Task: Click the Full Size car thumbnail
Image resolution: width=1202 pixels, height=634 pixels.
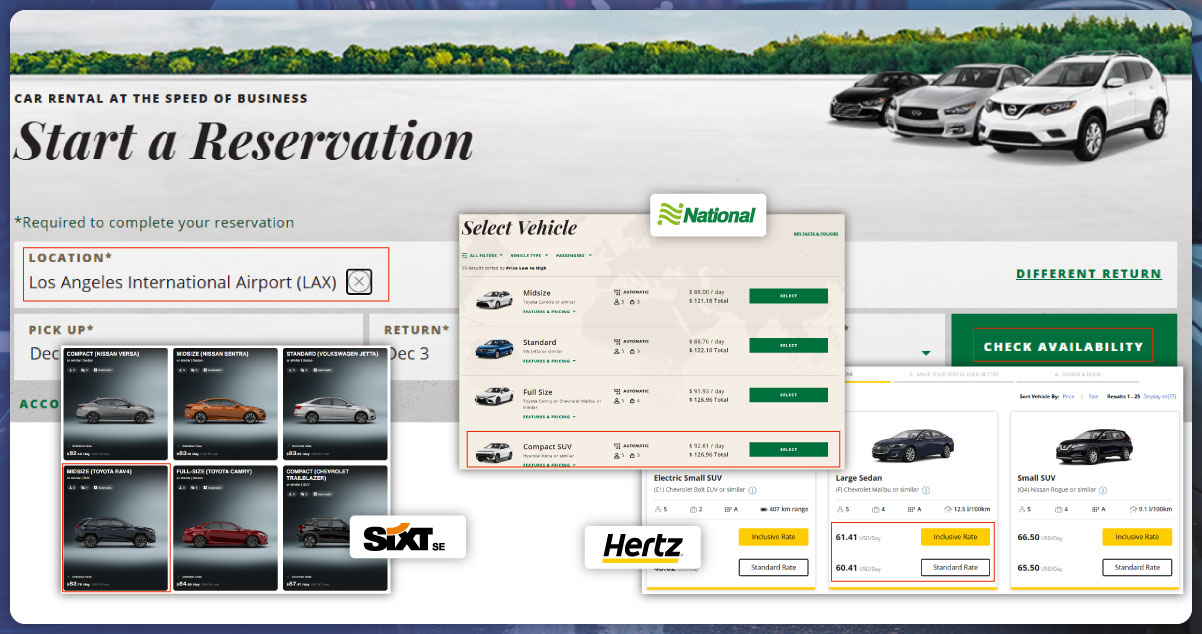Action: point(494,395)
